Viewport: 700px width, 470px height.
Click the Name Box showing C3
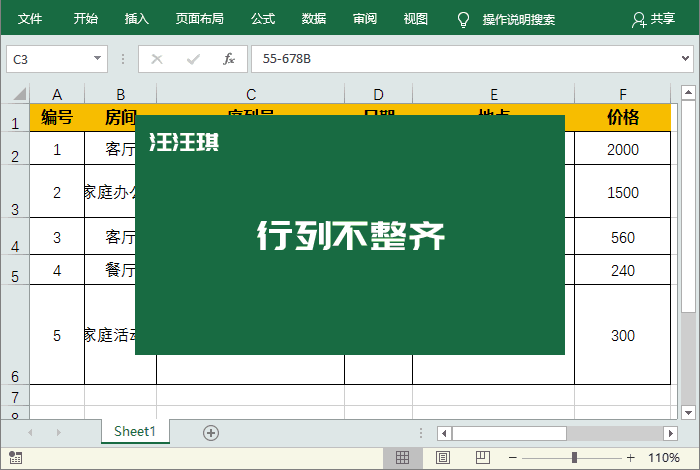coord(49,59)
